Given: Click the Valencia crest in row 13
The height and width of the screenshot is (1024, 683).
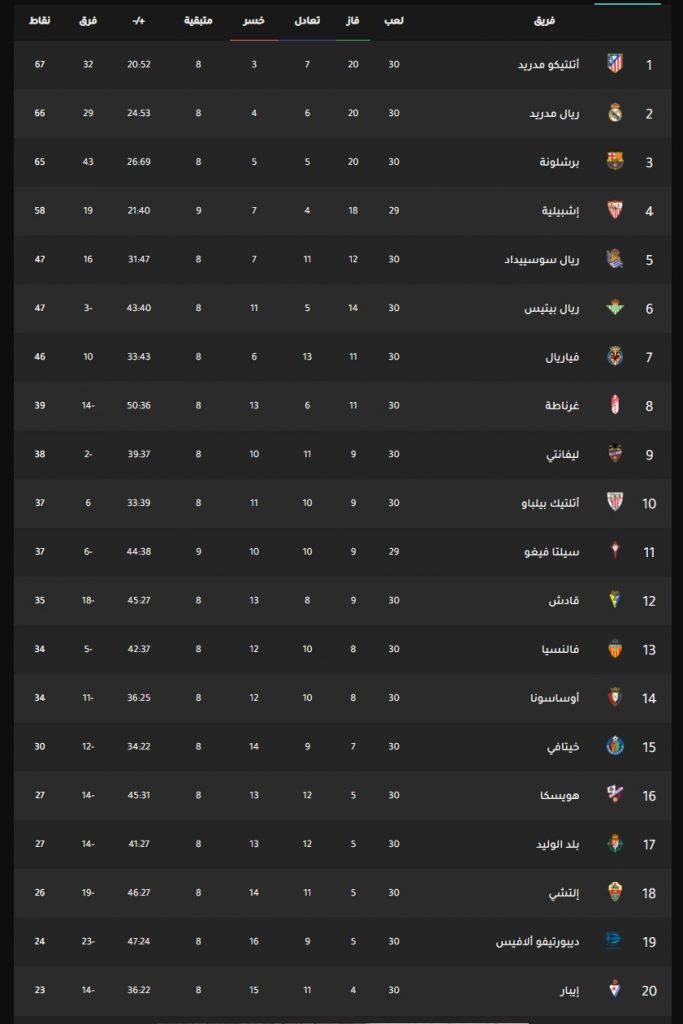Looking at the screenshot, I should [614, 648].
